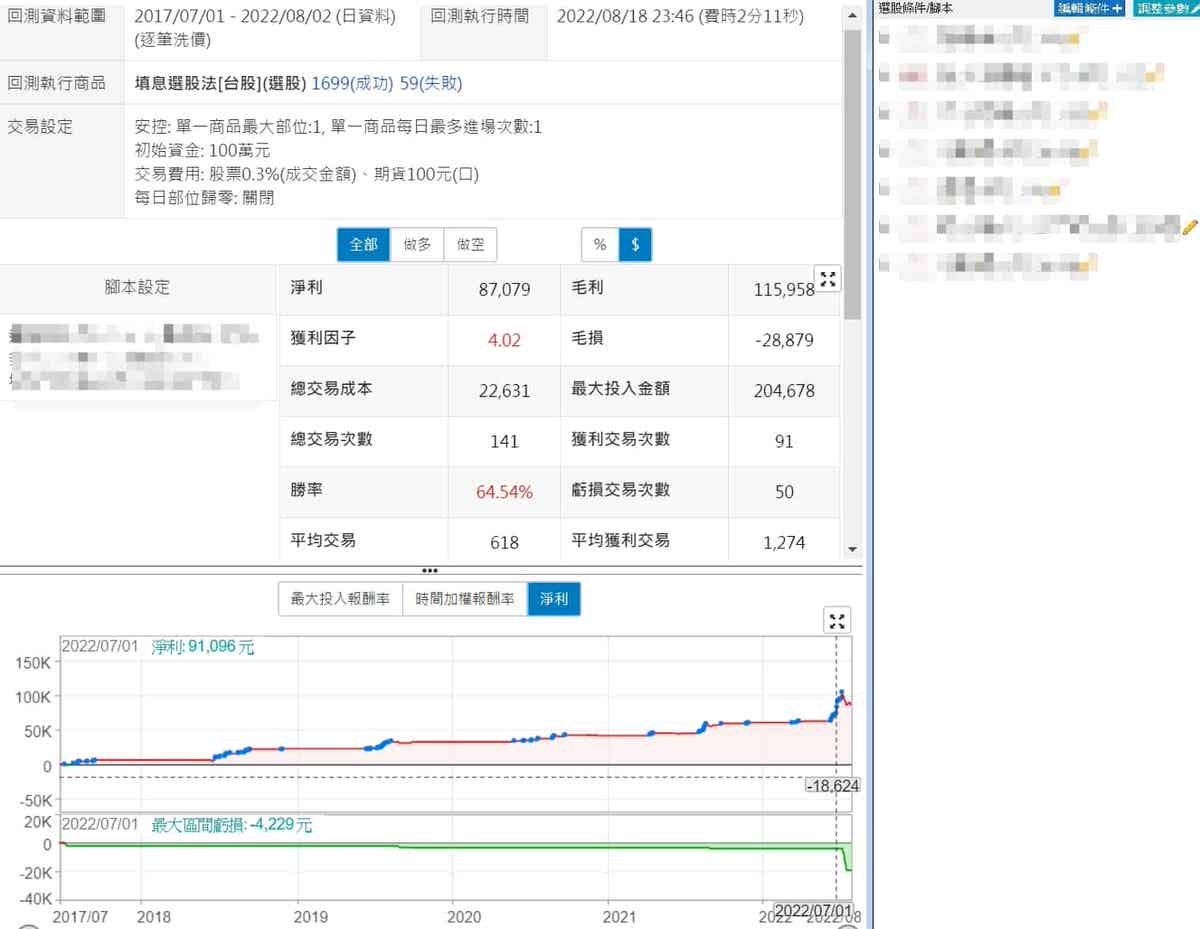Click the vertical scrollbar of the report panel
Screen dimensions: 1200x929
click(x=852, y=170)
